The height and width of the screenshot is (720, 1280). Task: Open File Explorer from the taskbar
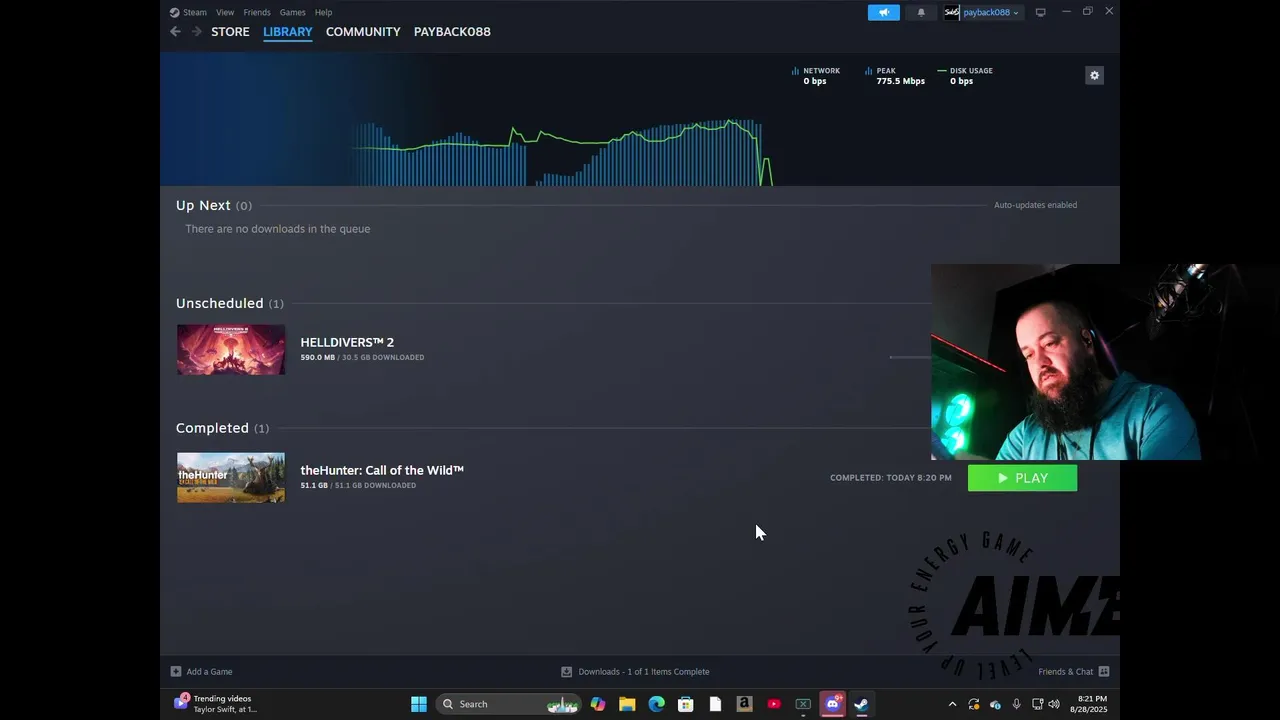pos(627,704)
